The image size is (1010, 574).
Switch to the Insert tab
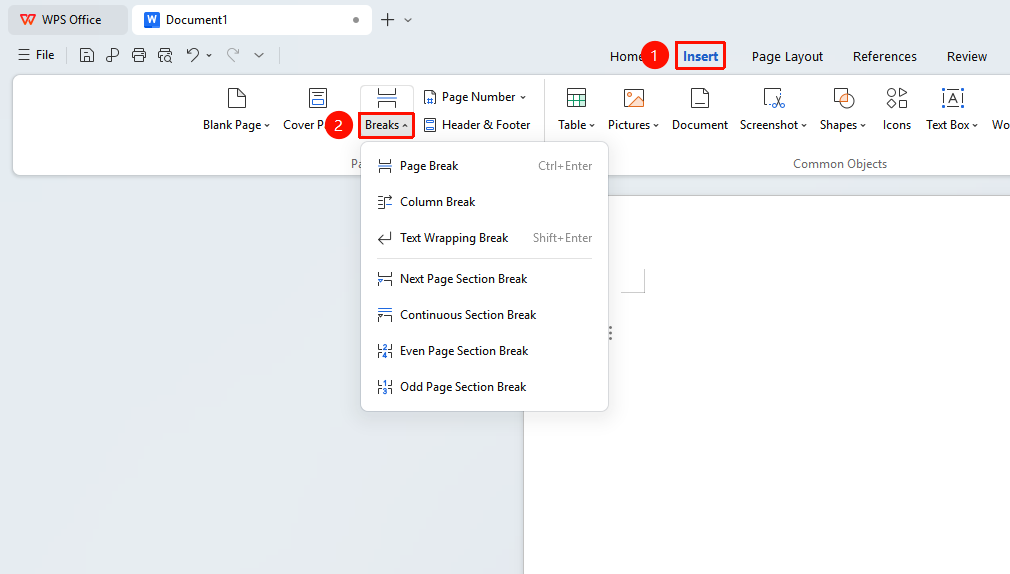click(x=700, y=56)
